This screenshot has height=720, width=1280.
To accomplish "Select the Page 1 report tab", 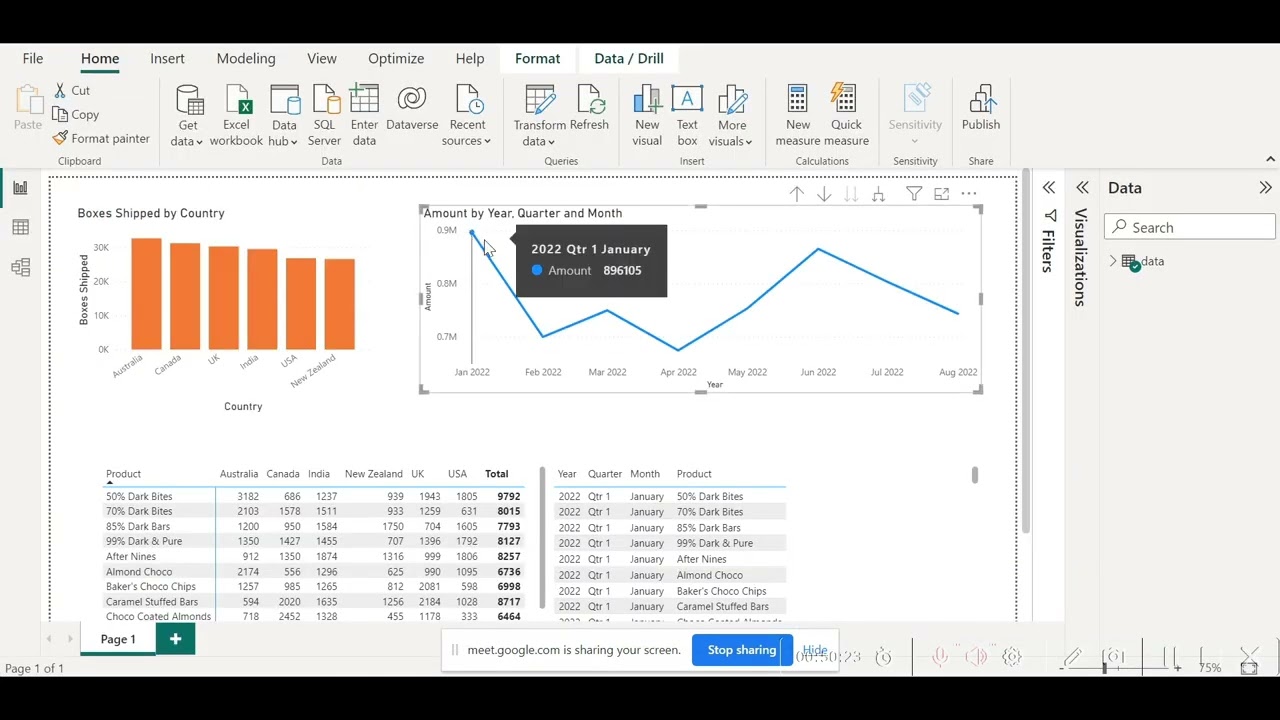I will (x=118, y=639).
